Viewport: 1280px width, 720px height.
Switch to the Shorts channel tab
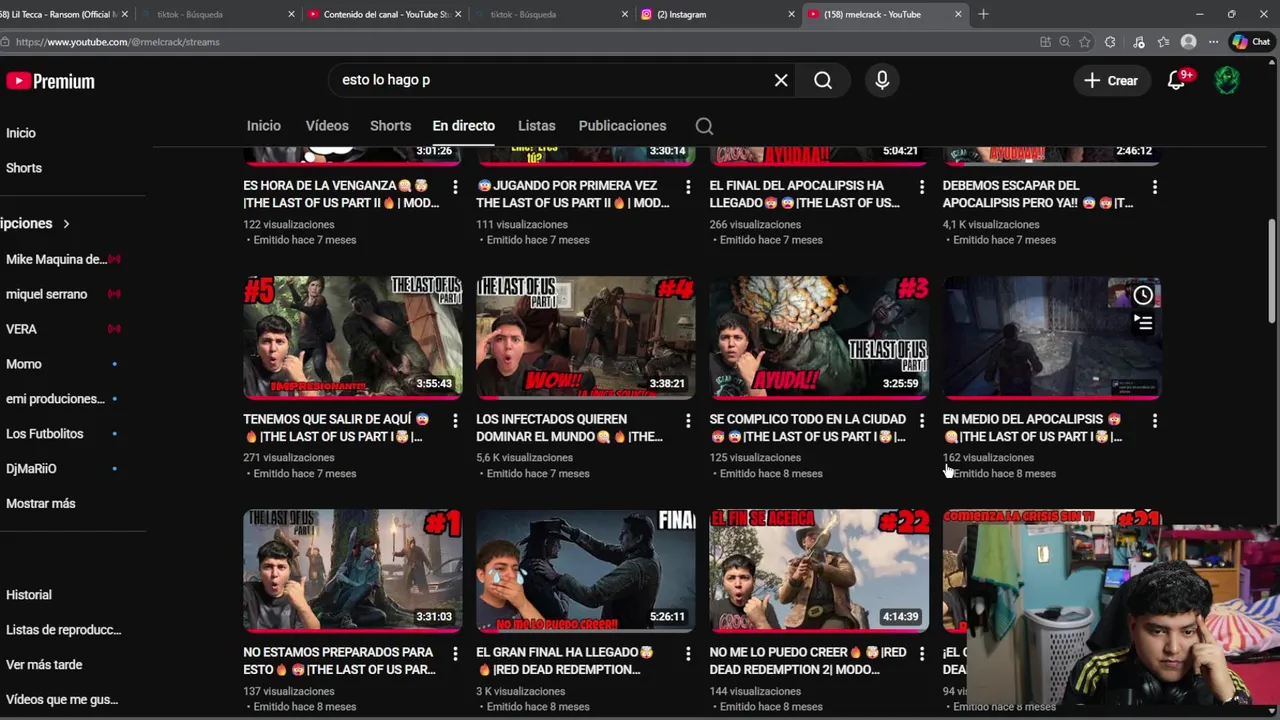pos(390,126)
